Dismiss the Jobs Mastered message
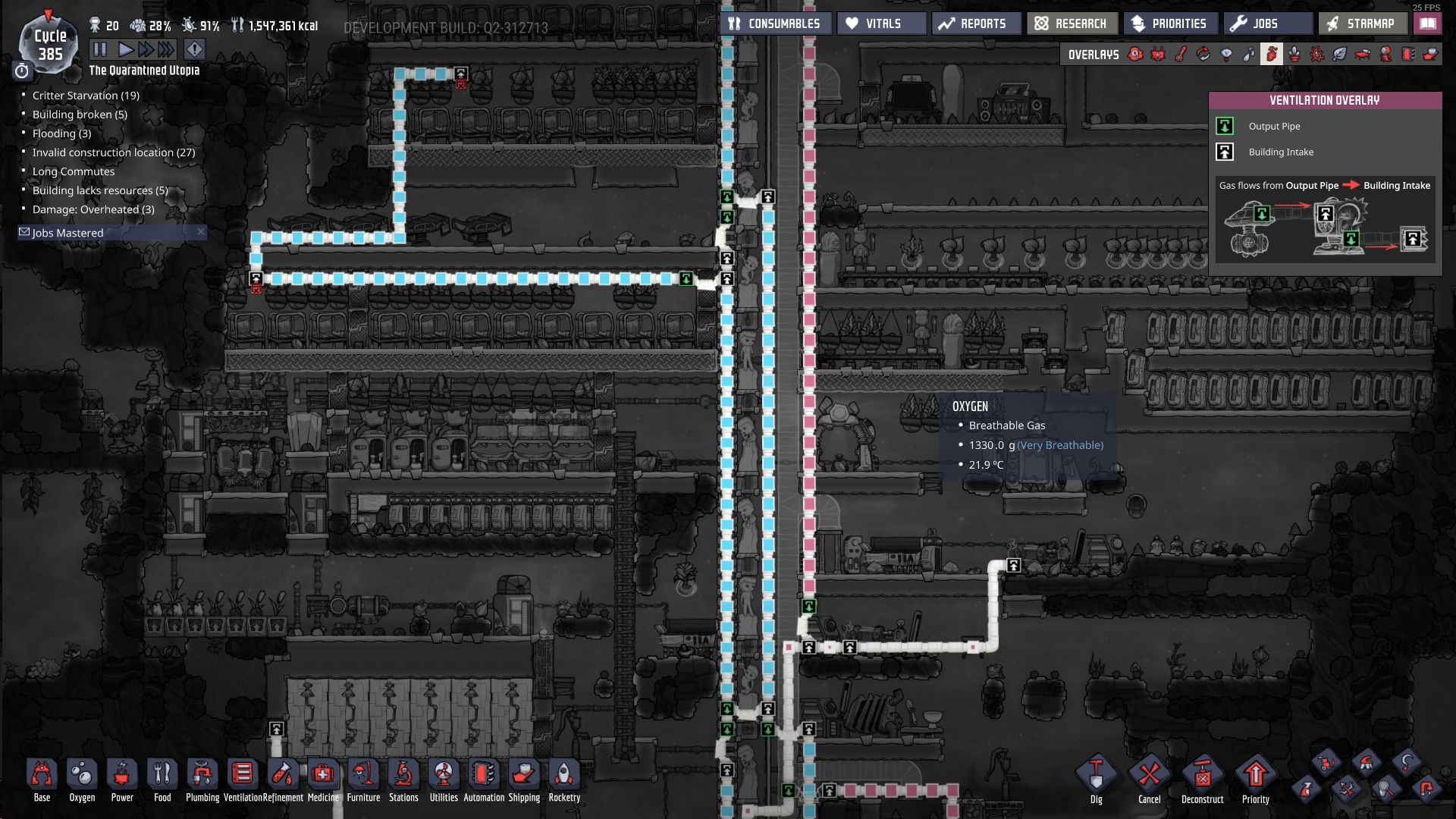This screenshot has height=819, width=1456. (x=201, y=232)
